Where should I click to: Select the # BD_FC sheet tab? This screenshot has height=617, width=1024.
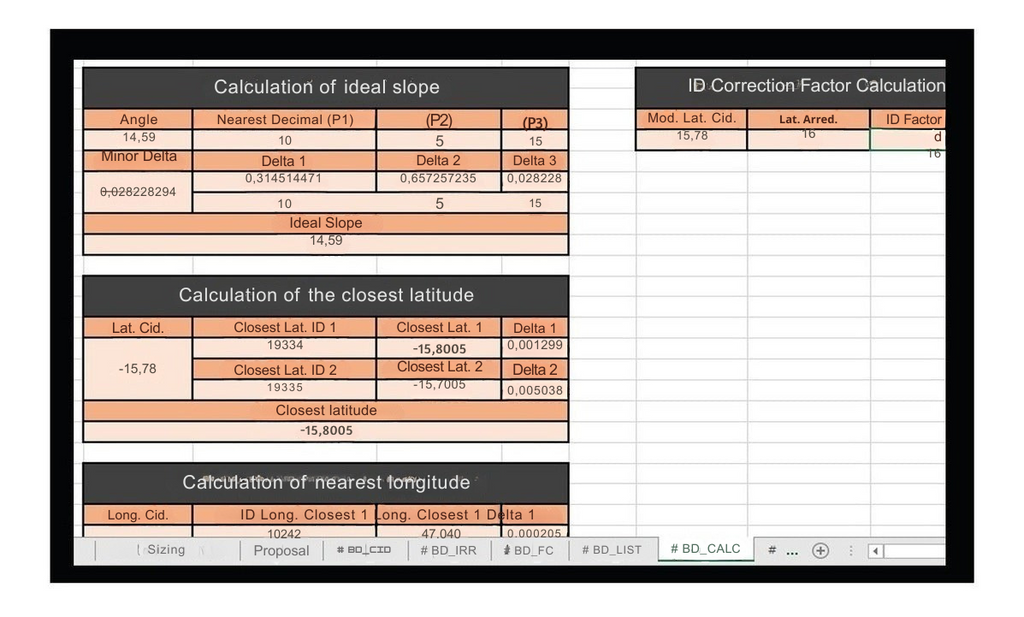pos(529,550)
